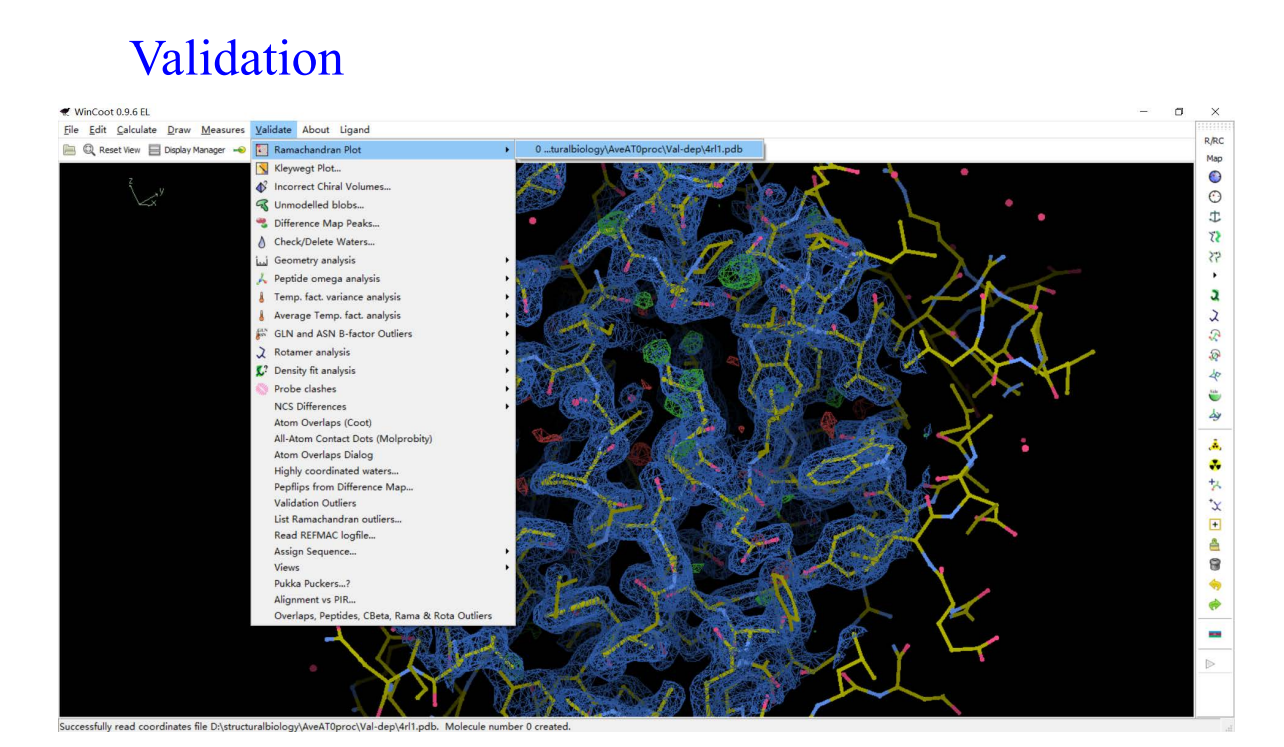
Task: Open the File menu
Action: pos(71,130)
